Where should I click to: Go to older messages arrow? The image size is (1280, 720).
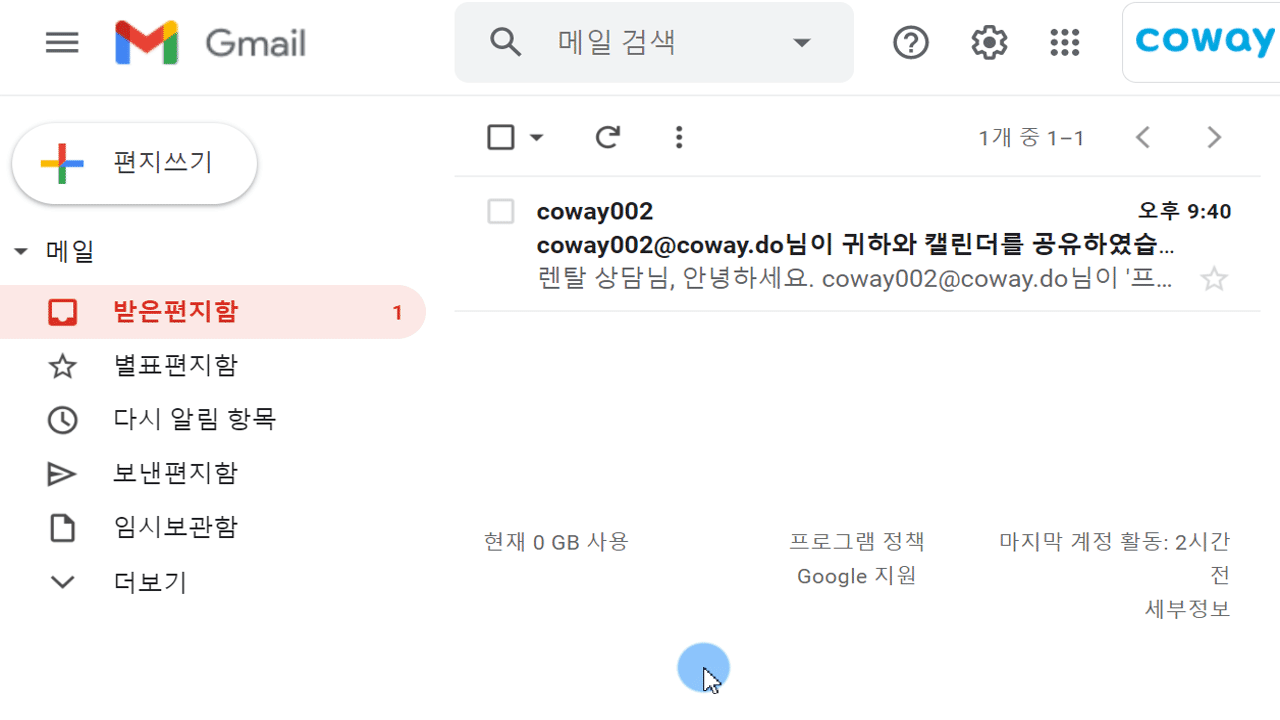[x=1214, y=137]
